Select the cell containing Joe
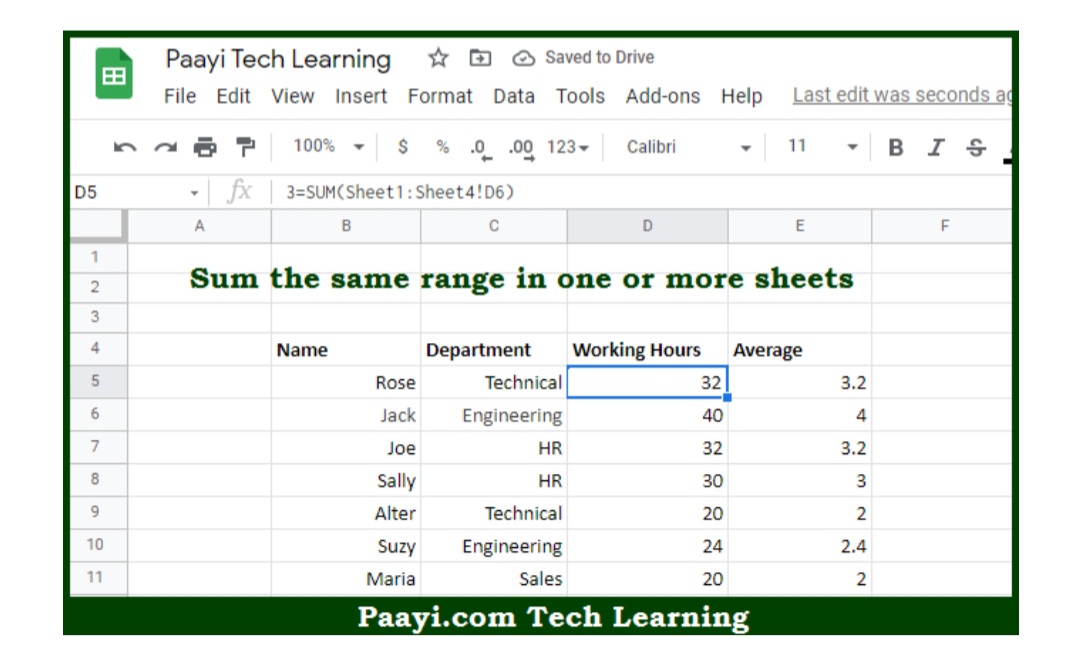The width and height of the screenshot is (1080, 670). (346, 448)
